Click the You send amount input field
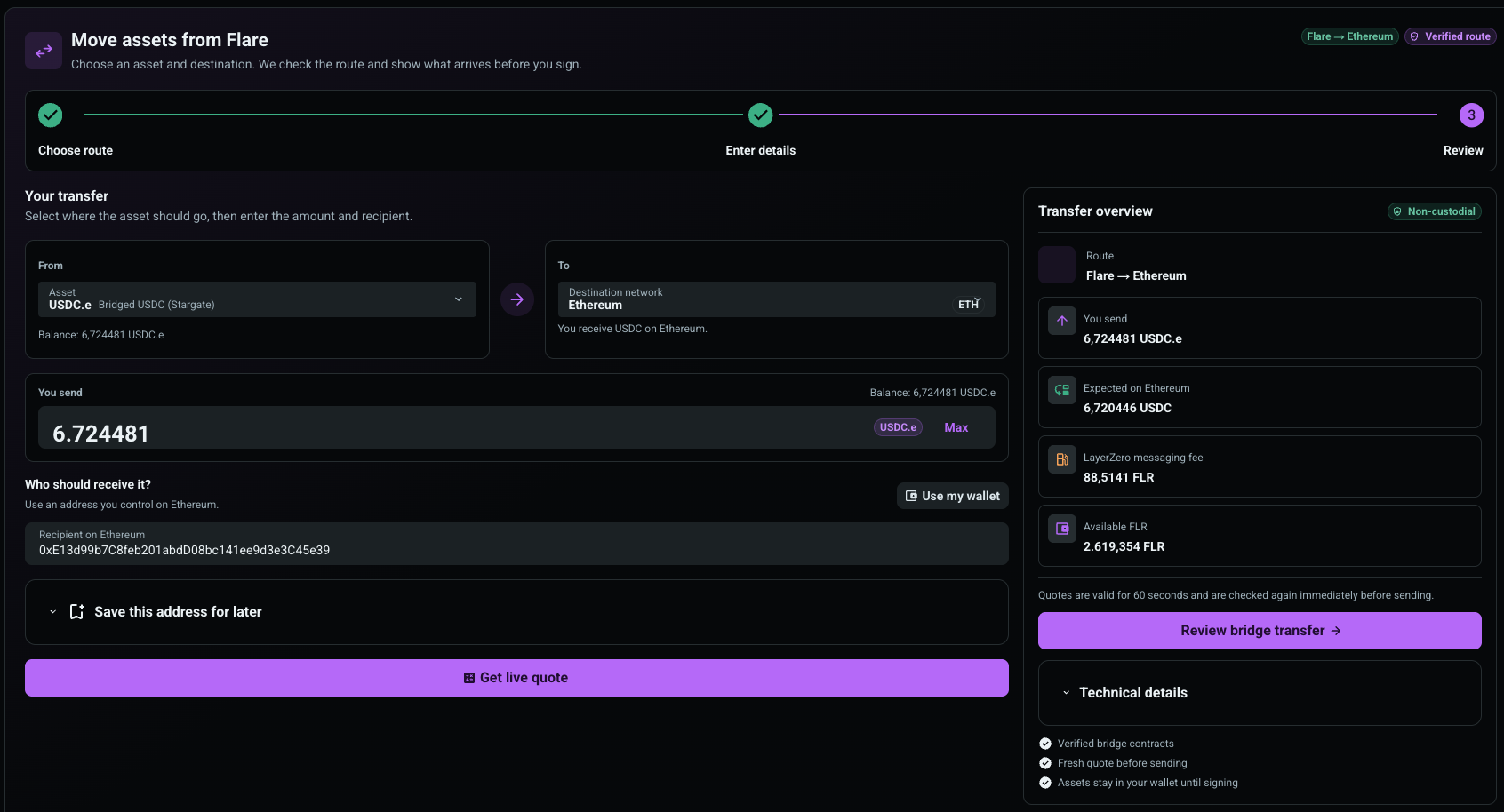1504x812 pixels. click(516, 427)
